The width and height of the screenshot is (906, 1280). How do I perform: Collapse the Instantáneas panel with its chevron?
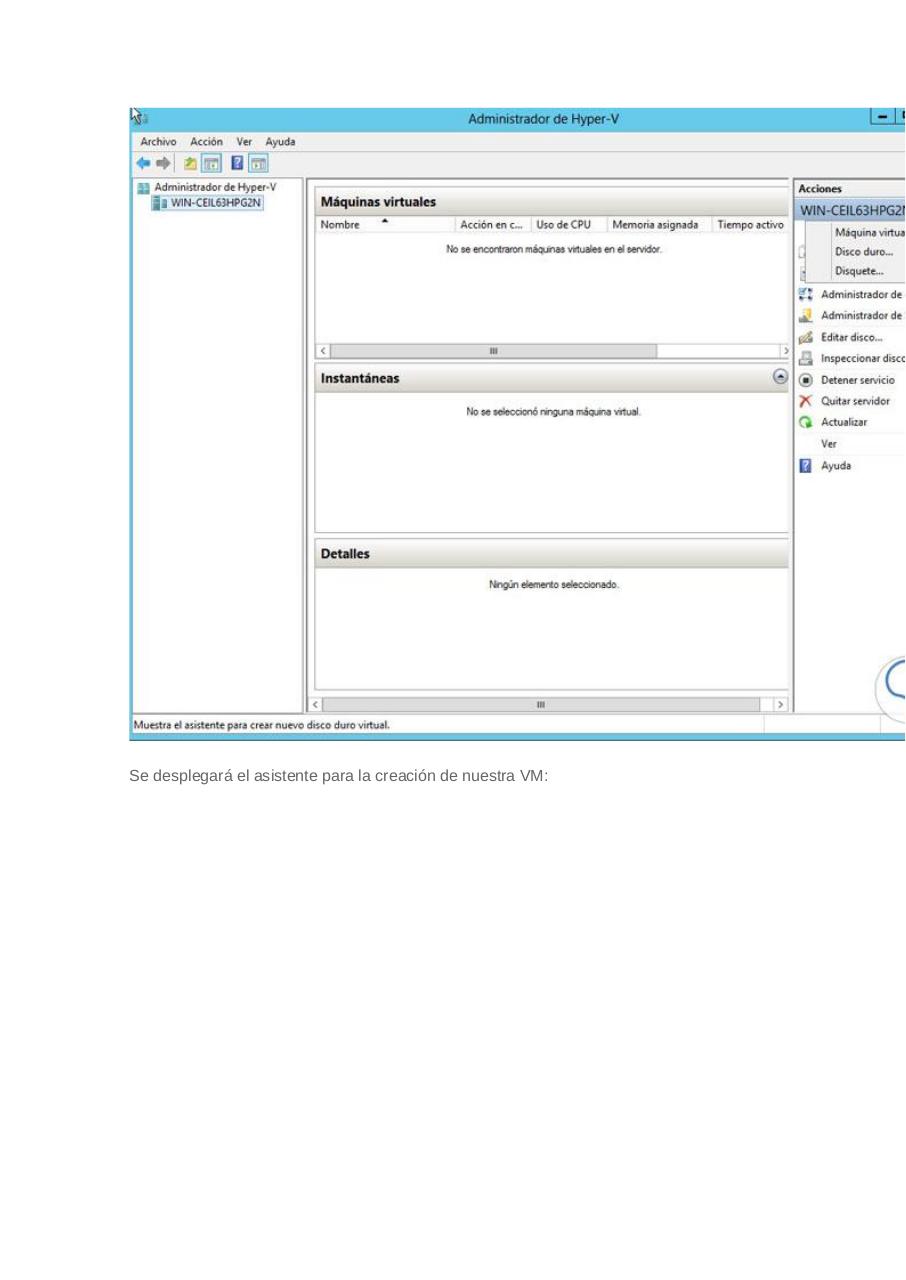click(x=780, y=377)
